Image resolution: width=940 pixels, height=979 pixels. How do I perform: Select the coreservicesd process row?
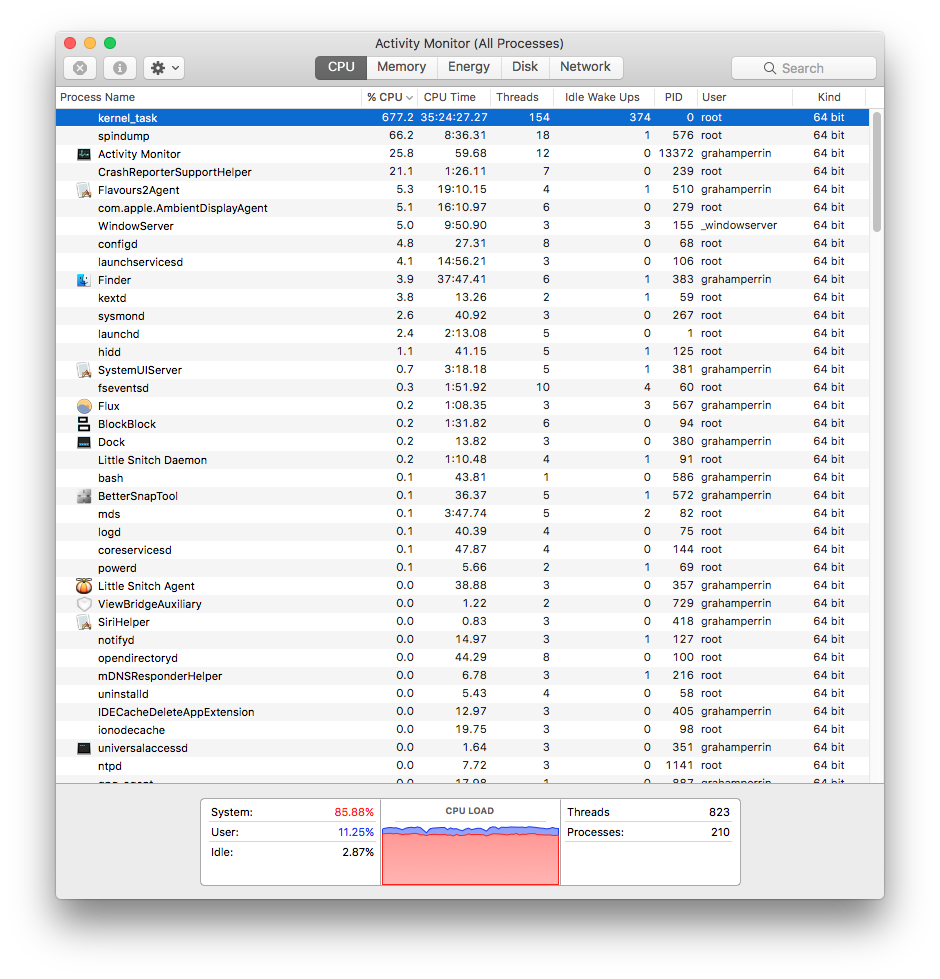coord(463,549)
